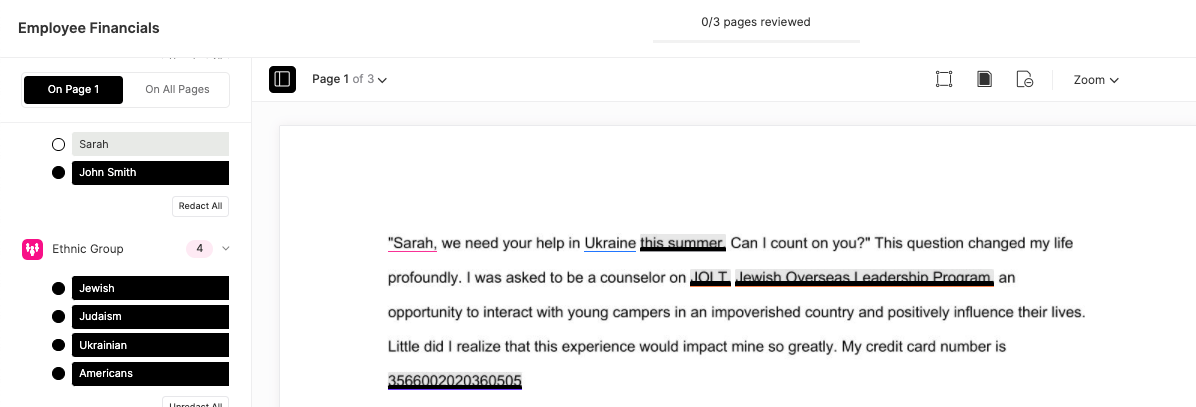
Task: Toggle the redaction circle beside Sarah
Action: pos(58,144)
